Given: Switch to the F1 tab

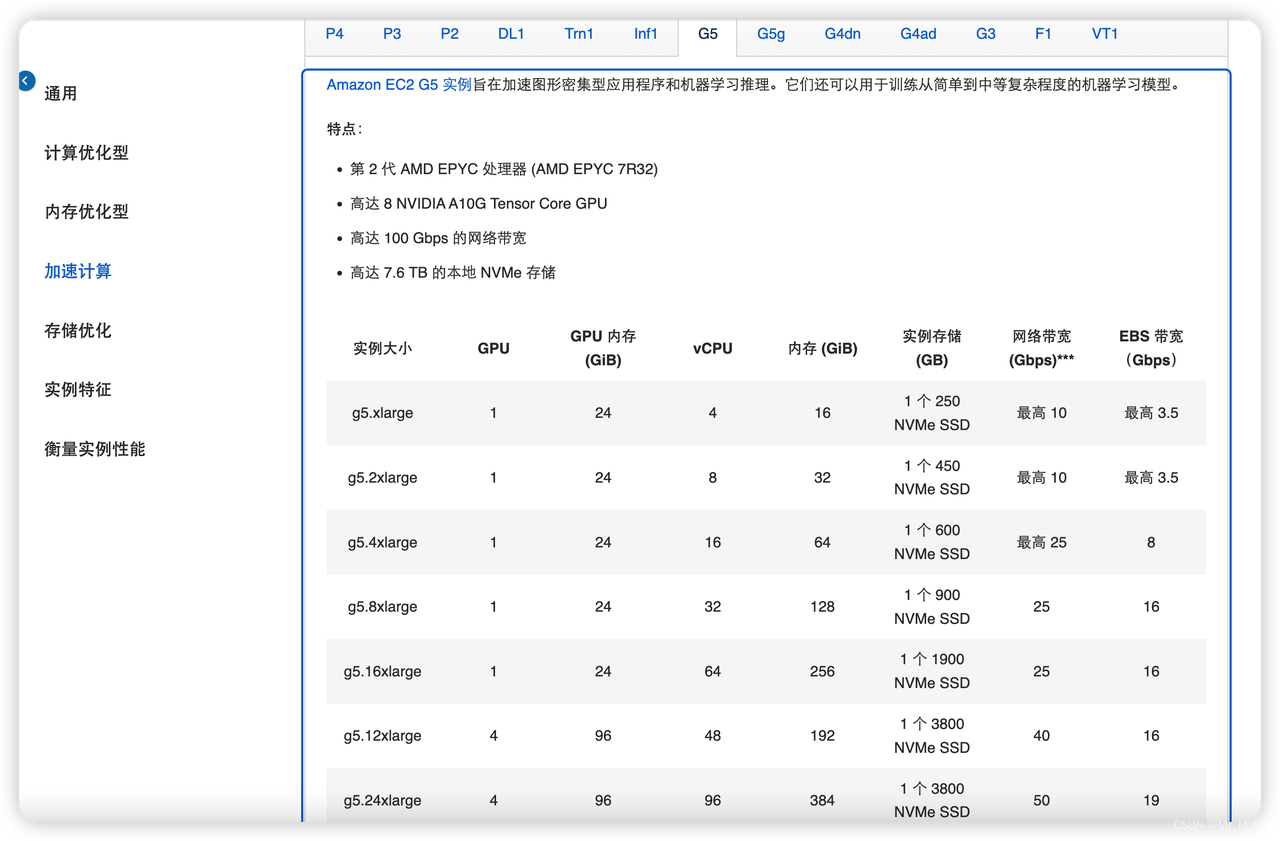Looking at the screenshot, I should click(x=1043, y=34).
